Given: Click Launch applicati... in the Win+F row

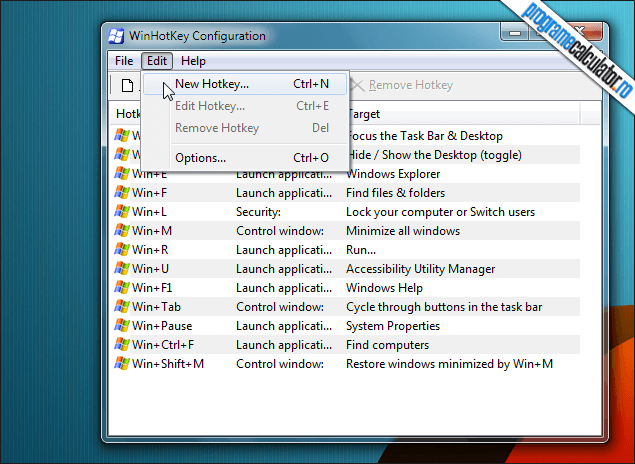Looking at the screenshot, I should pos(284,193).
